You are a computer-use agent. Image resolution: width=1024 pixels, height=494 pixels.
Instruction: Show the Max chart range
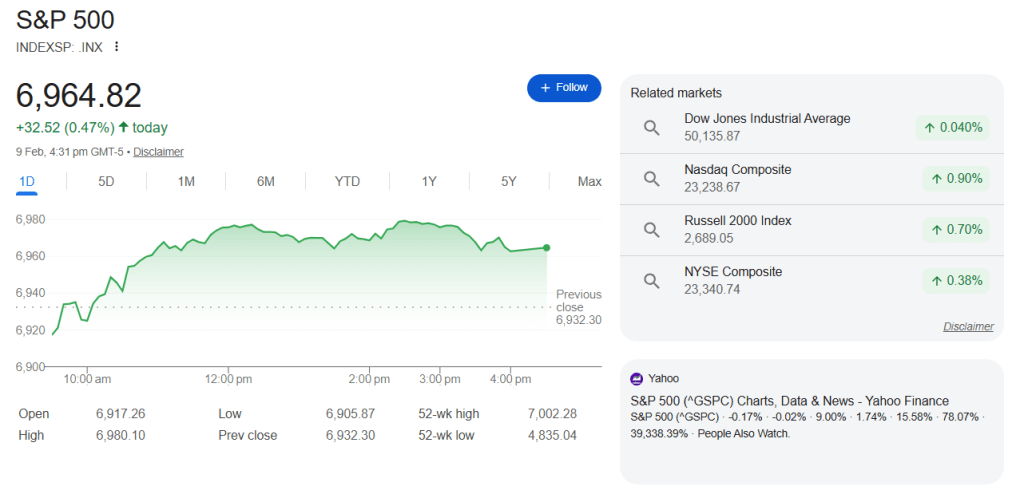[590, 182]
